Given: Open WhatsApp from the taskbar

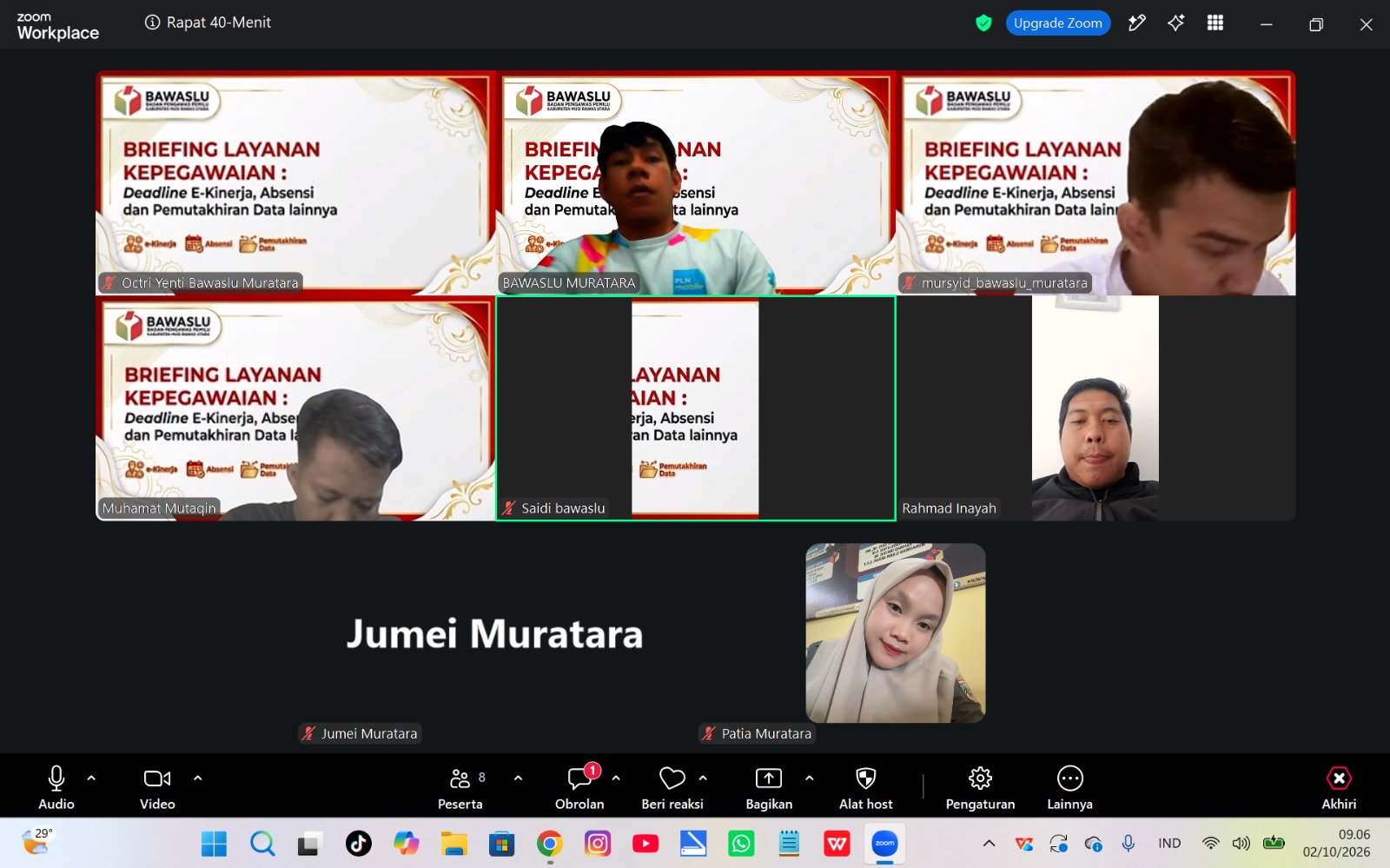Looking at the screenshot, I should 741,844.
